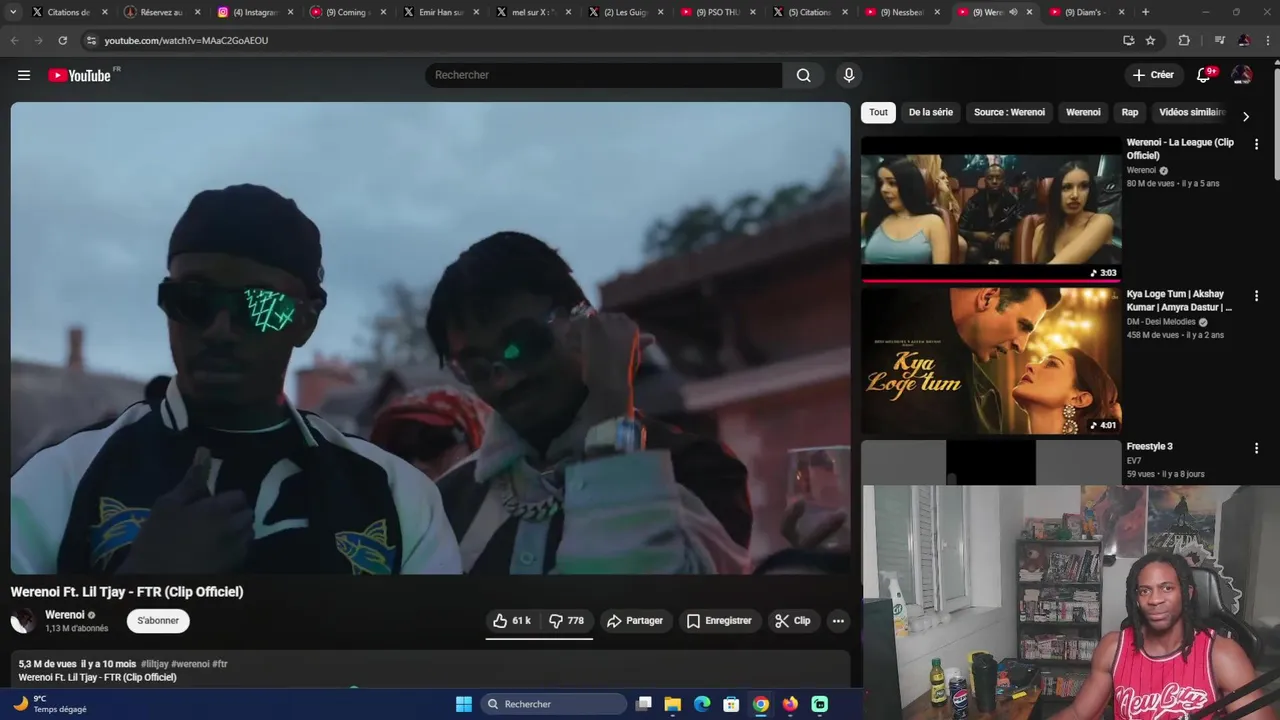Select the Tout filter chip
Viewport: 1280px width, 720px height.
click(x=878, y=112)
